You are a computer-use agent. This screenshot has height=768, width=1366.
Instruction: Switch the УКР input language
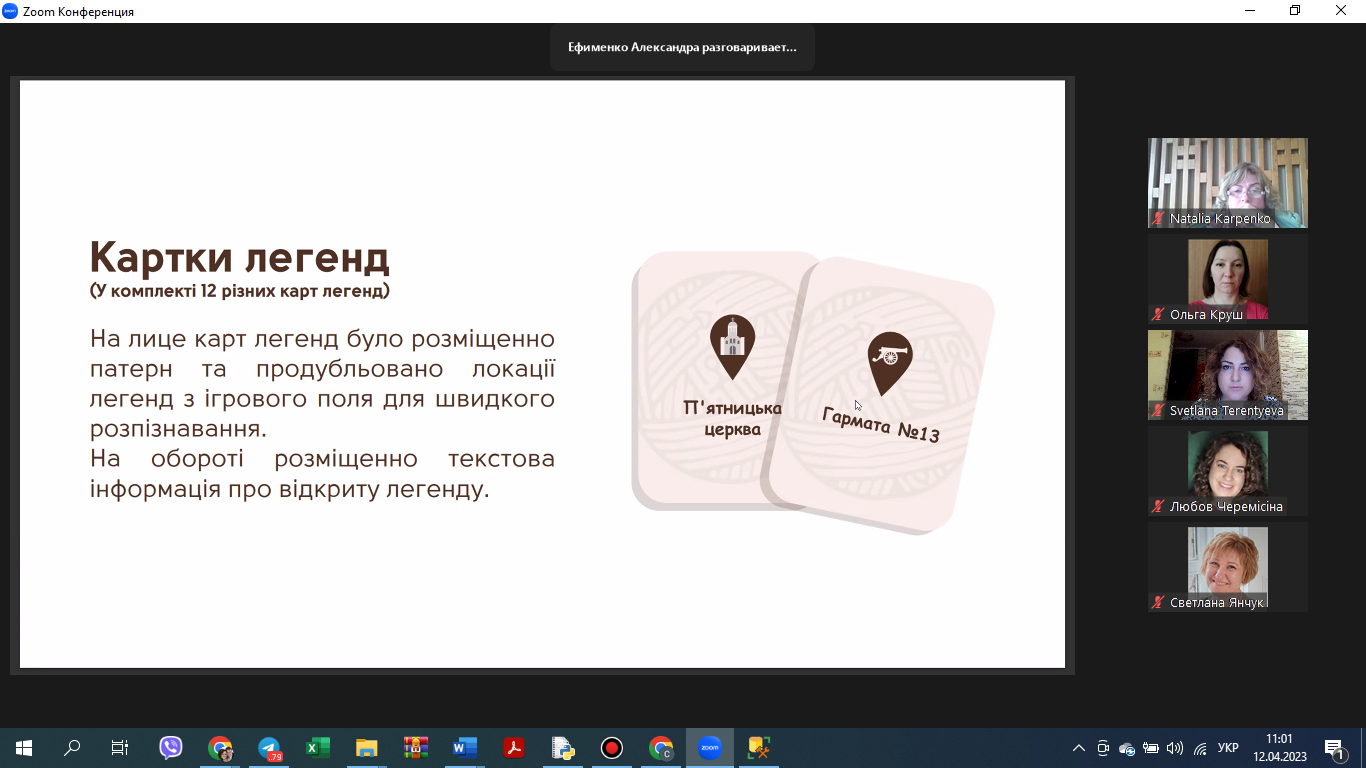click(x=1229, y=748)
